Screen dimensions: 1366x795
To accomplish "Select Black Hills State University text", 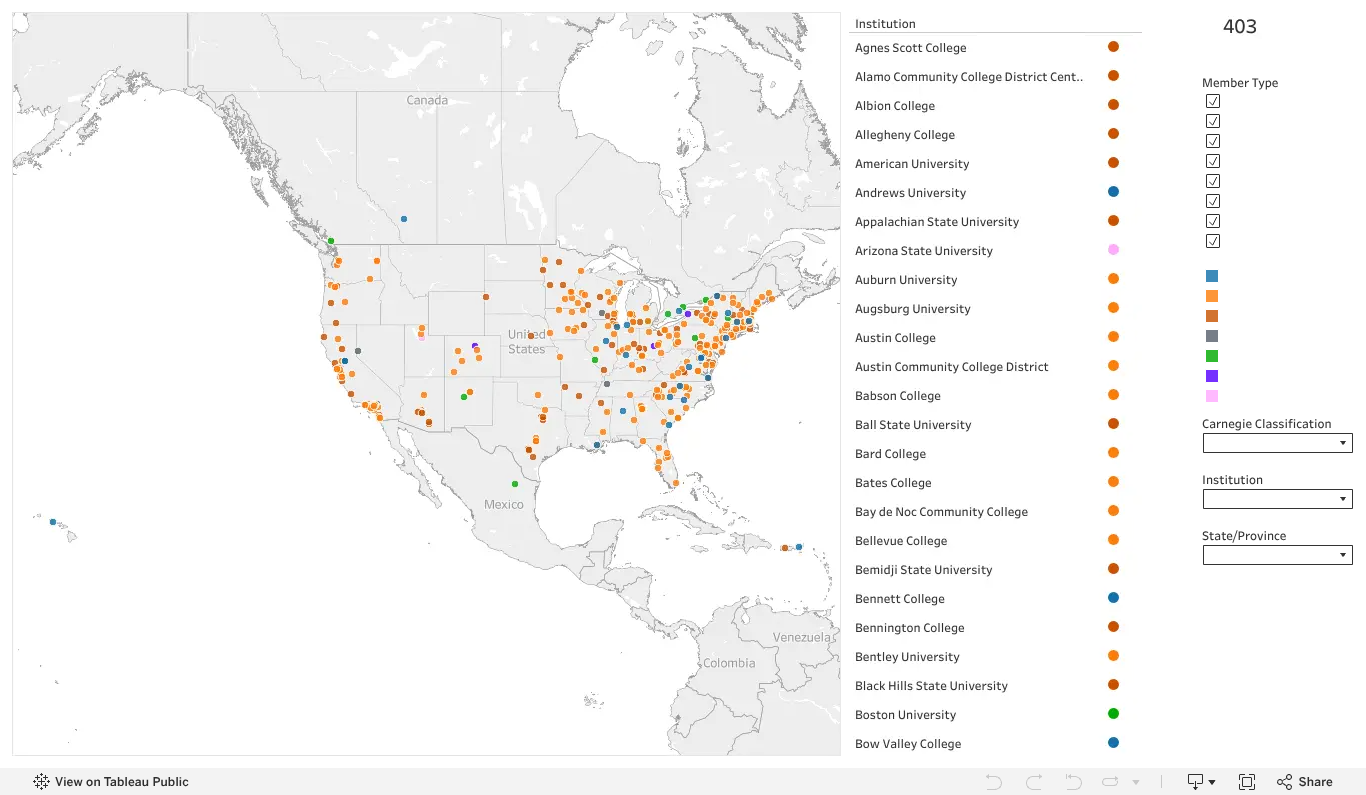I will [931, 686].
